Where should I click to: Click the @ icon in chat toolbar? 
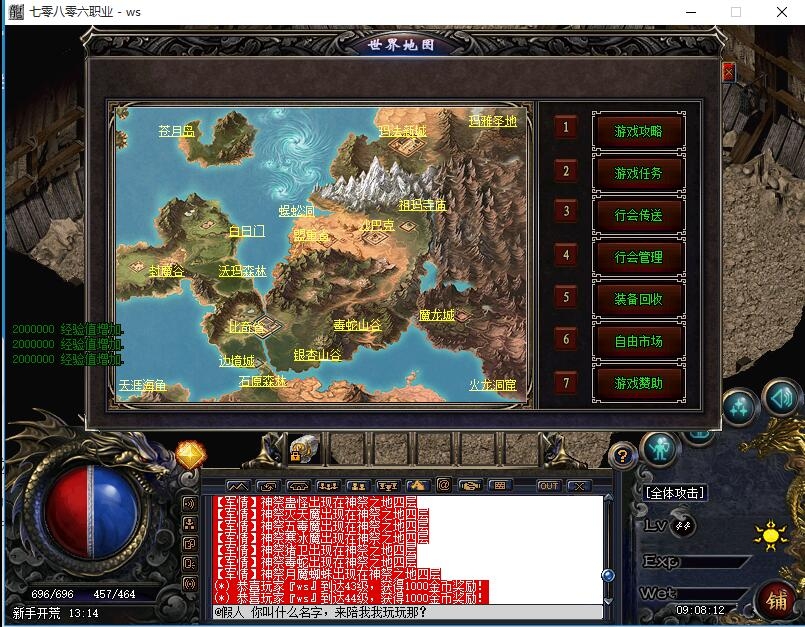(x=444, y=486)
